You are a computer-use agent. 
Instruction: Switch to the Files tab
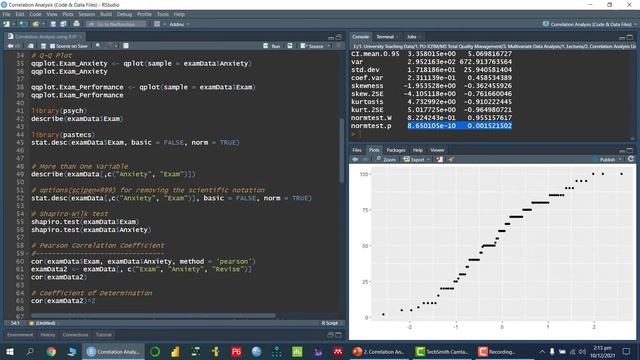point(357,150)
